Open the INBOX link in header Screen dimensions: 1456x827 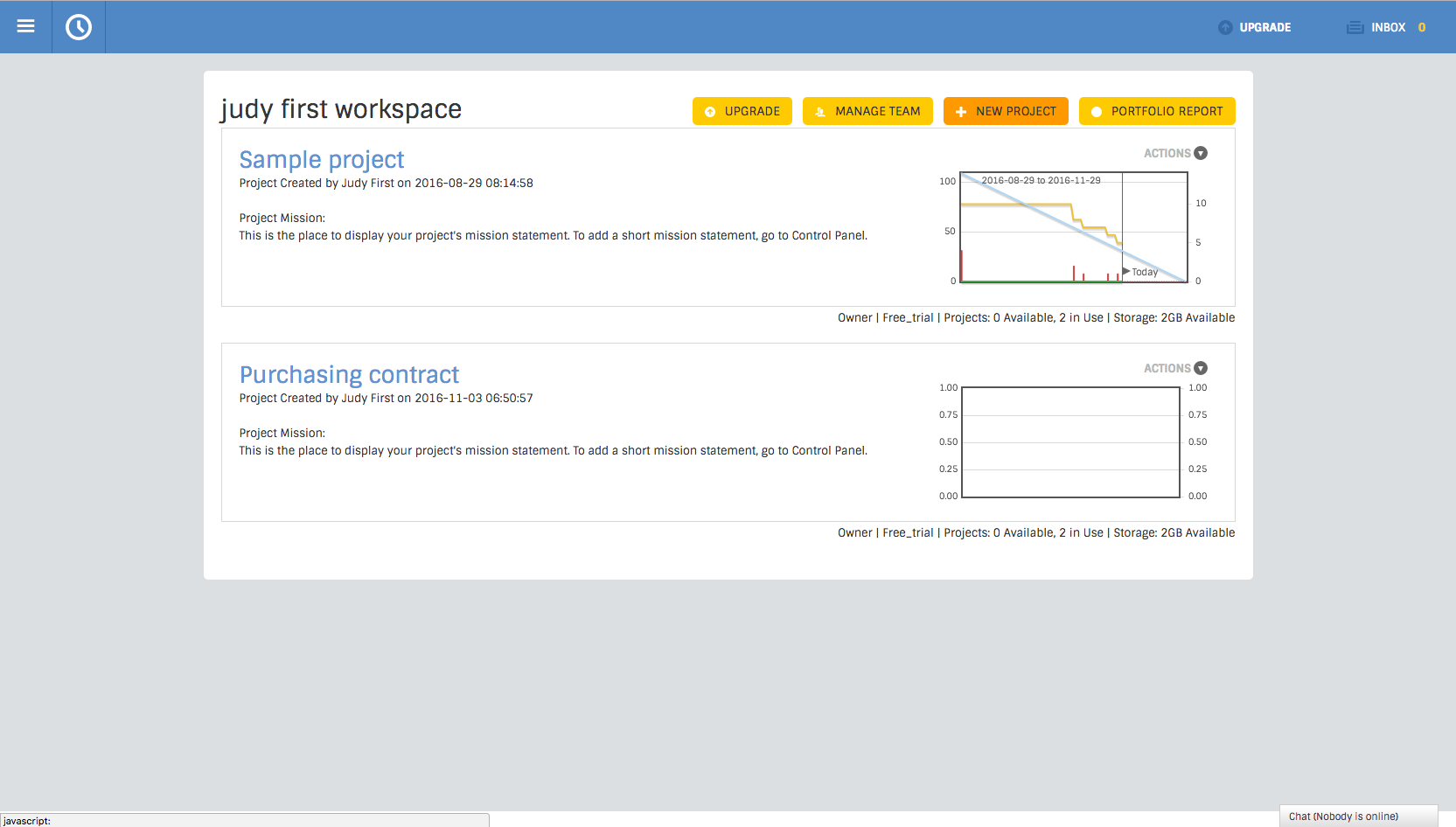tap(1388, 27)
